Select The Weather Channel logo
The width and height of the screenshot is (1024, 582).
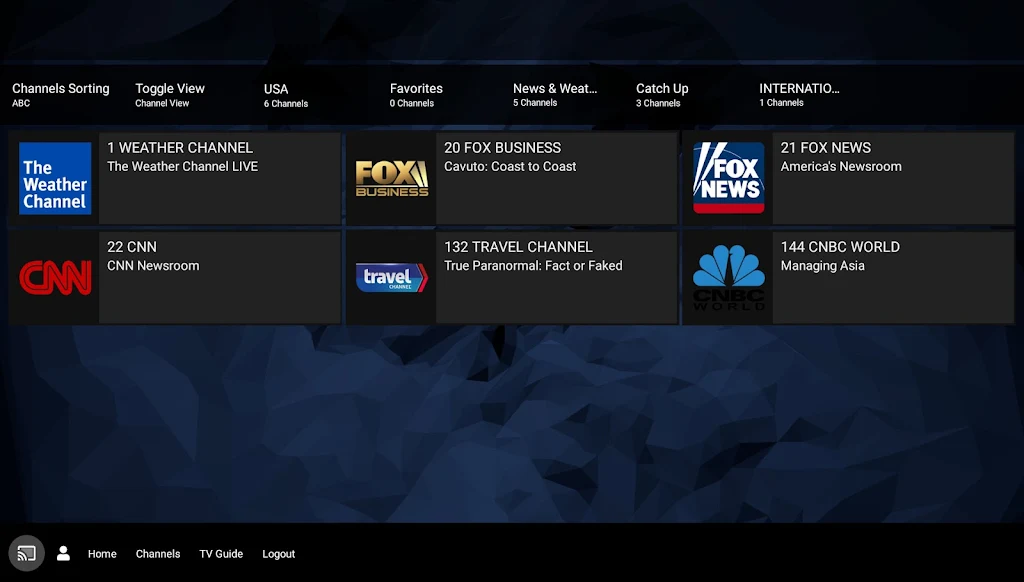pos(55,178)
